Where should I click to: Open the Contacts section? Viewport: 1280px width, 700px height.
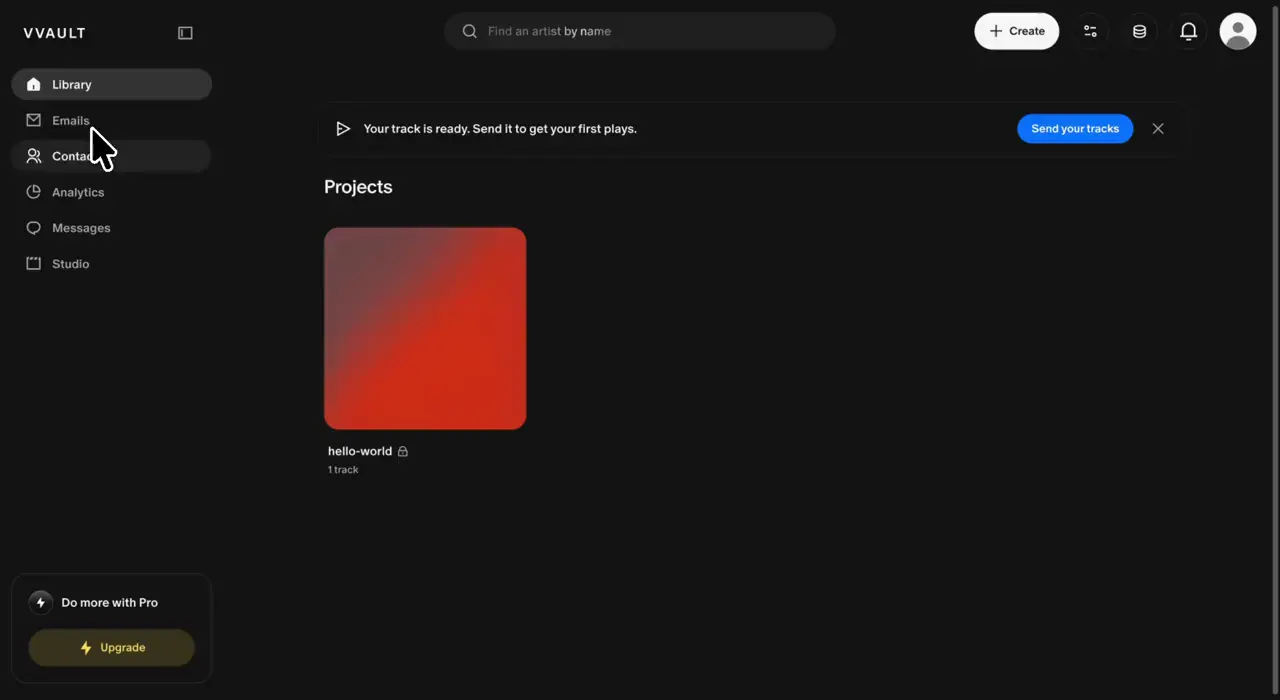click(111, 156)
